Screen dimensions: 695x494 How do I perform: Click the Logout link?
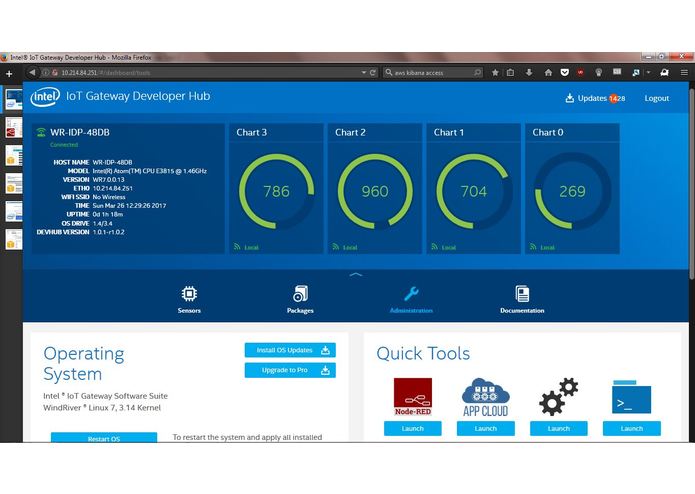656,98
